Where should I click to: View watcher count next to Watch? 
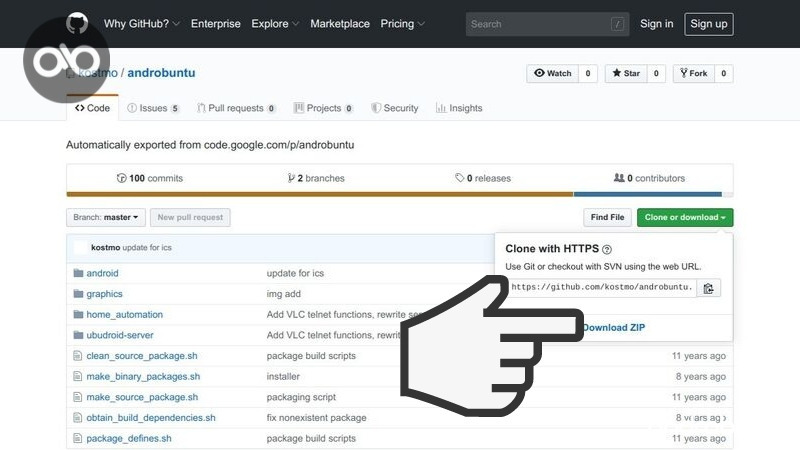[588, 73]
